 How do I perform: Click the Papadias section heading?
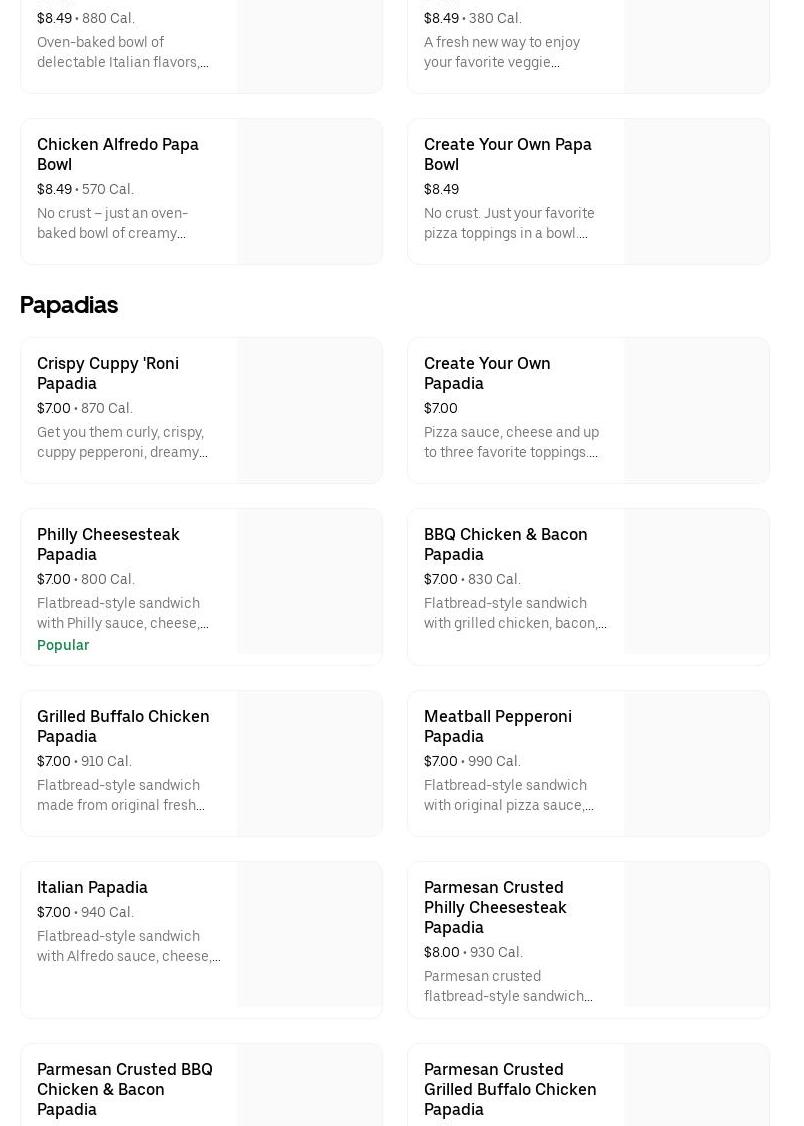coord(69,305)
